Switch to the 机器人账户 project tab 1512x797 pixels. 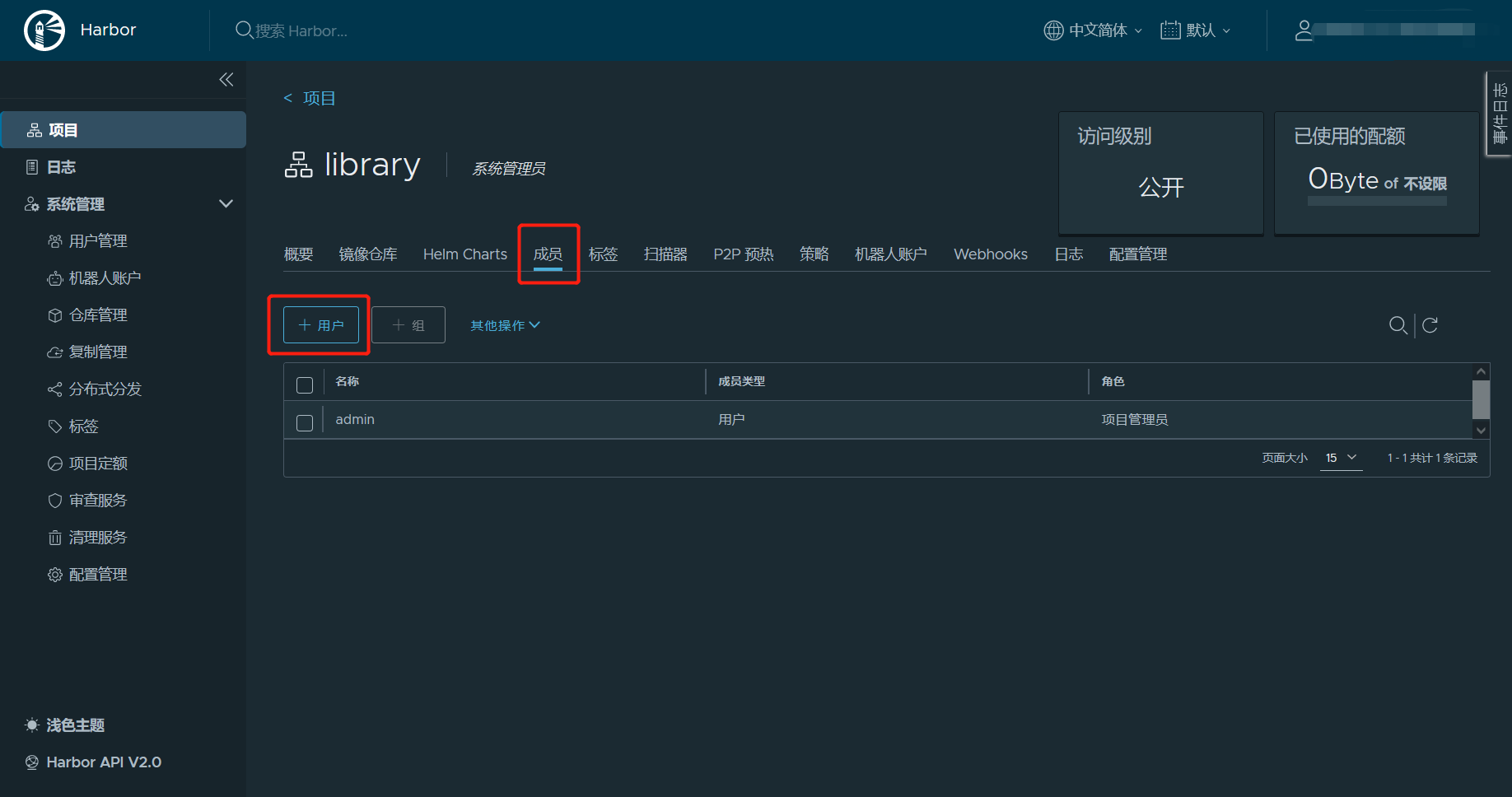[891, 254]
